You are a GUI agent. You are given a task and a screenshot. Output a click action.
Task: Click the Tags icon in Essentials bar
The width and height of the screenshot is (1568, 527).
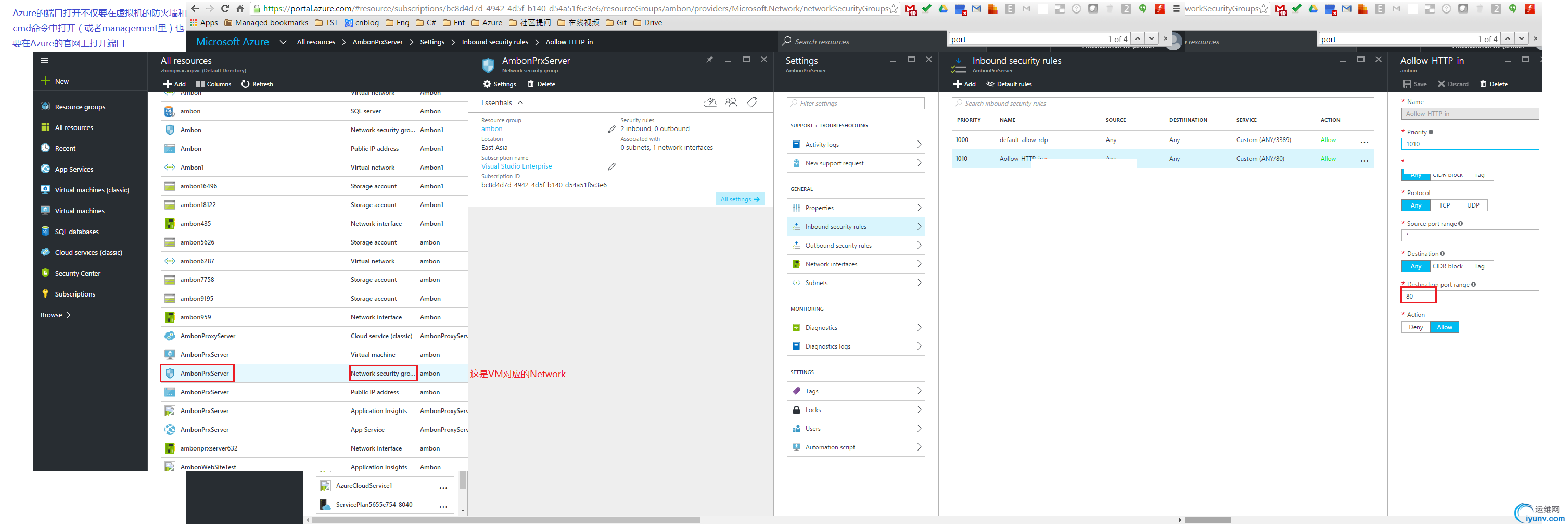pyautogui.click(x=753, y=102)
